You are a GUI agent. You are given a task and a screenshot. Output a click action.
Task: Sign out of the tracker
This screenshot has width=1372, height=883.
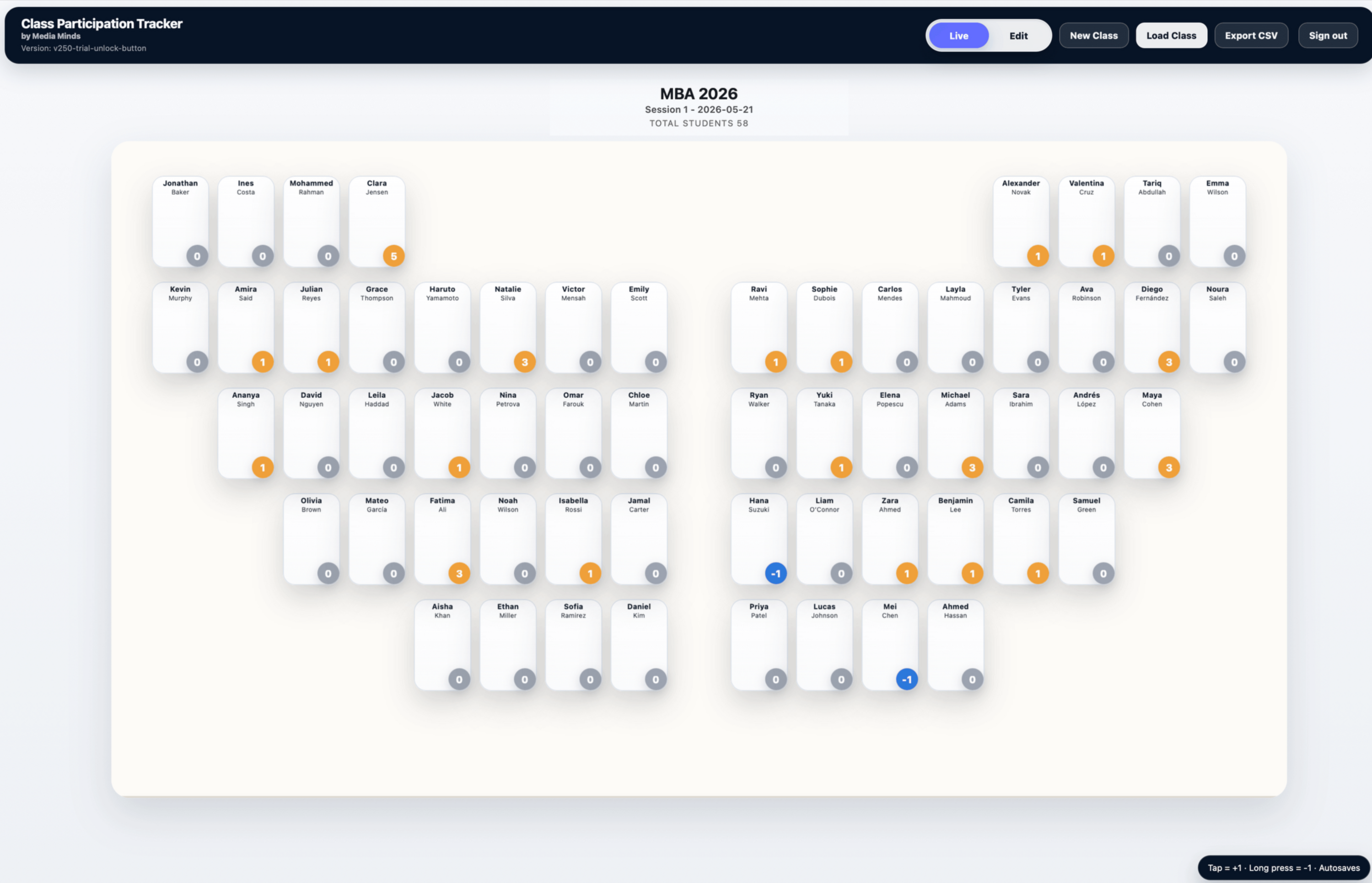(x=1327, y=36)
